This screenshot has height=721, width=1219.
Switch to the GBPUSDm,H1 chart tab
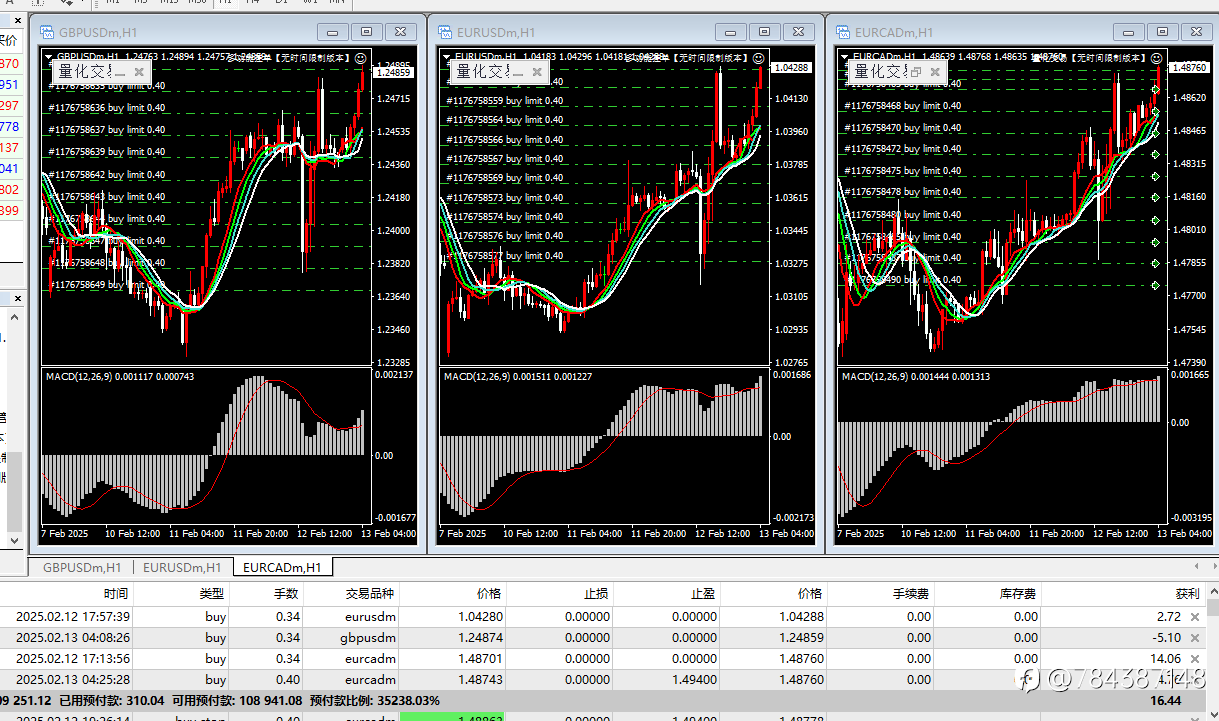pos(82,567)
